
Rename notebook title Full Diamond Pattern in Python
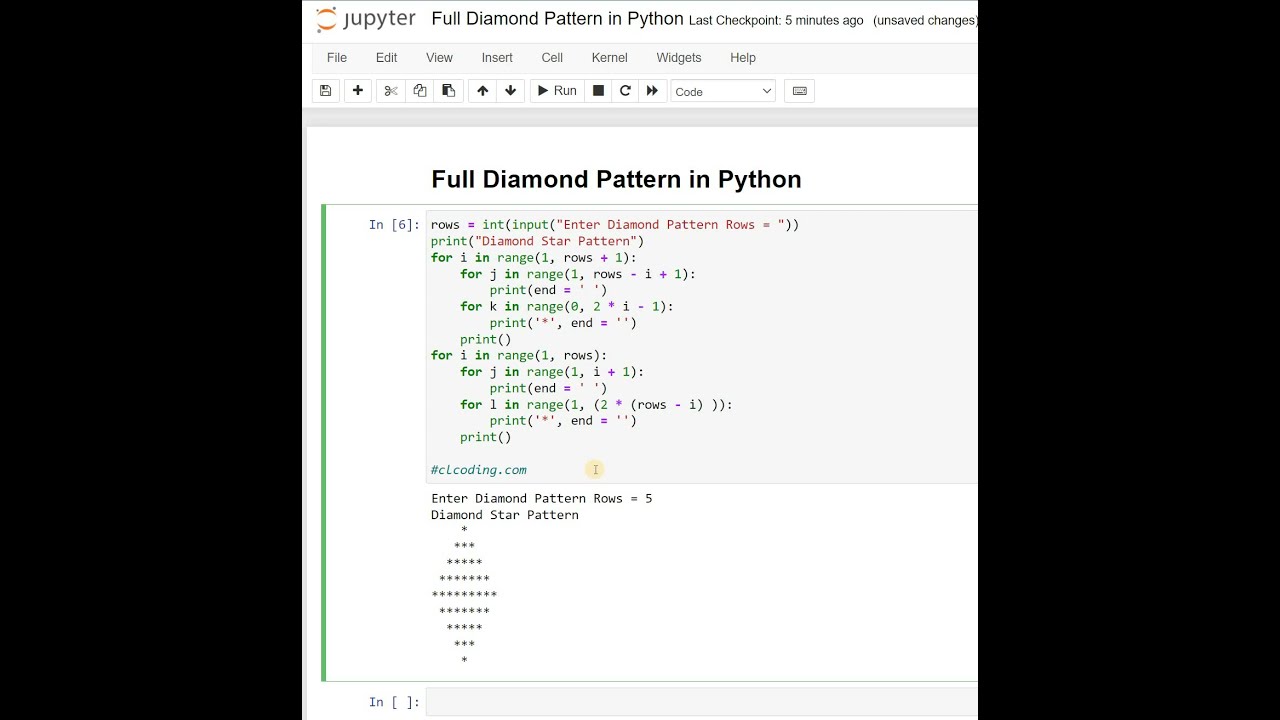[557, 19]
